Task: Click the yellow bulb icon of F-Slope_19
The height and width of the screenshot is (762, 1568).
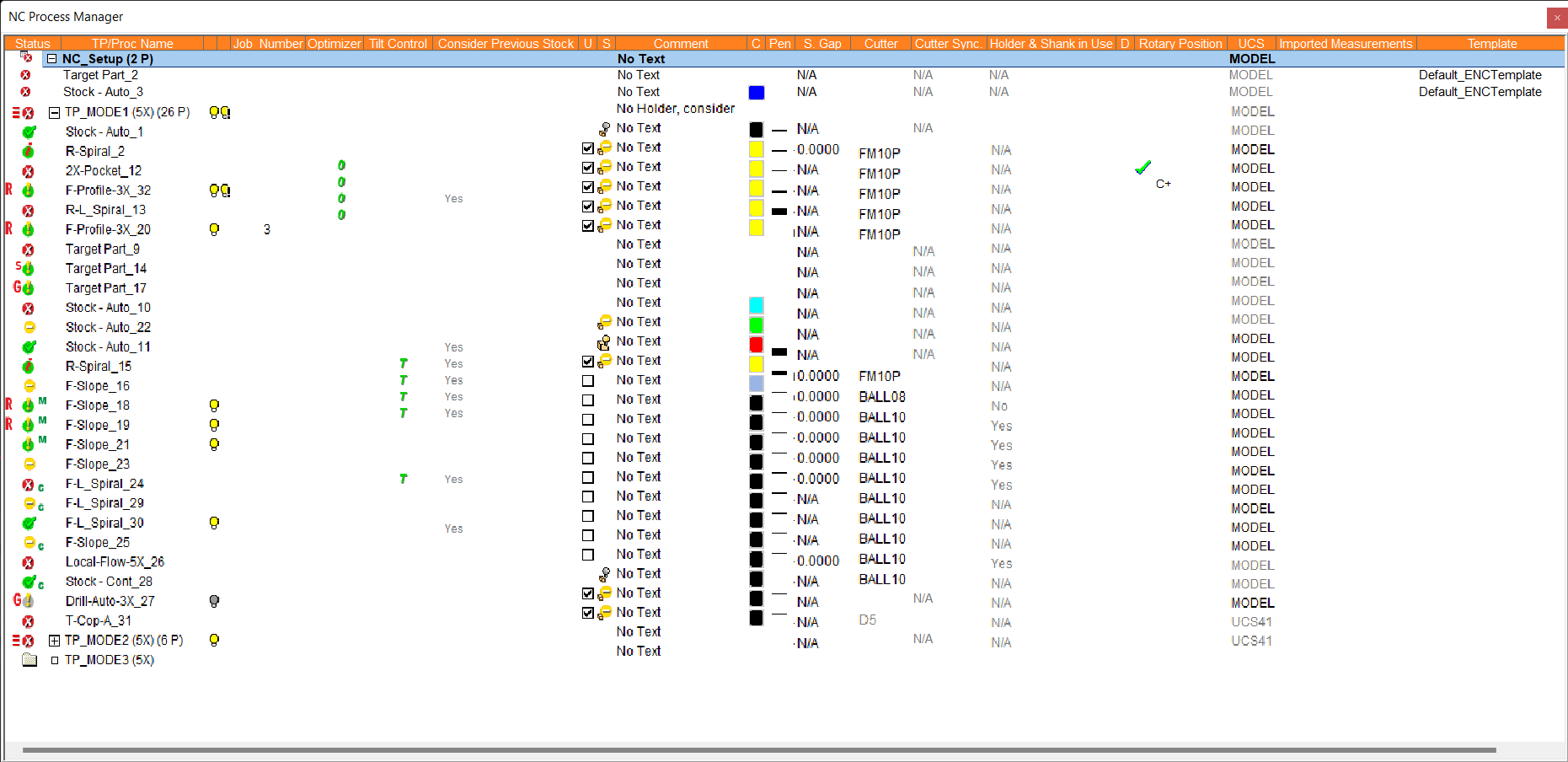Action: coord(214,425)
